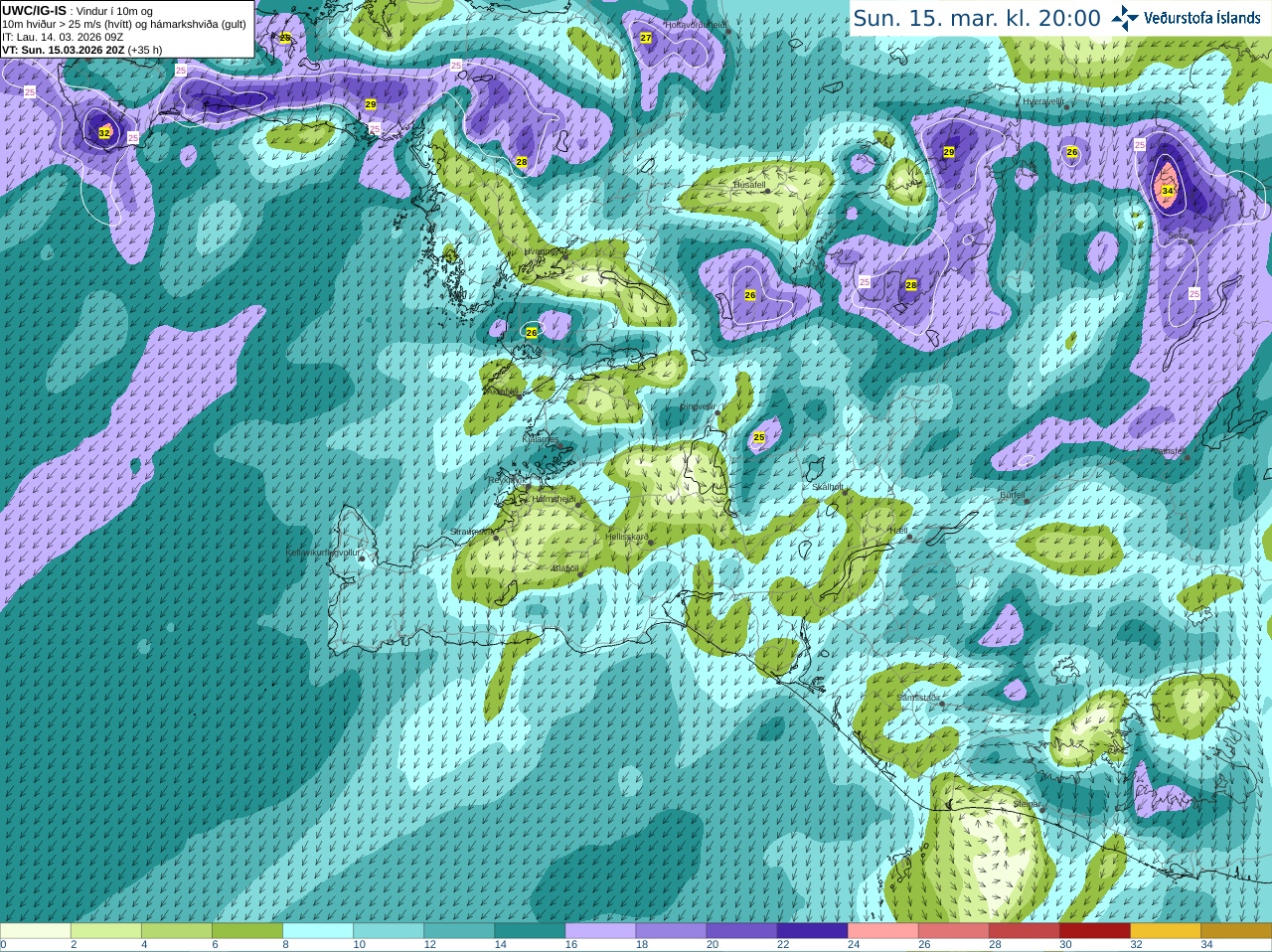1272x952 pixels.
Task: Click the 22–24 m/s dark indigo legend swatch
Action: click(813, 931)
